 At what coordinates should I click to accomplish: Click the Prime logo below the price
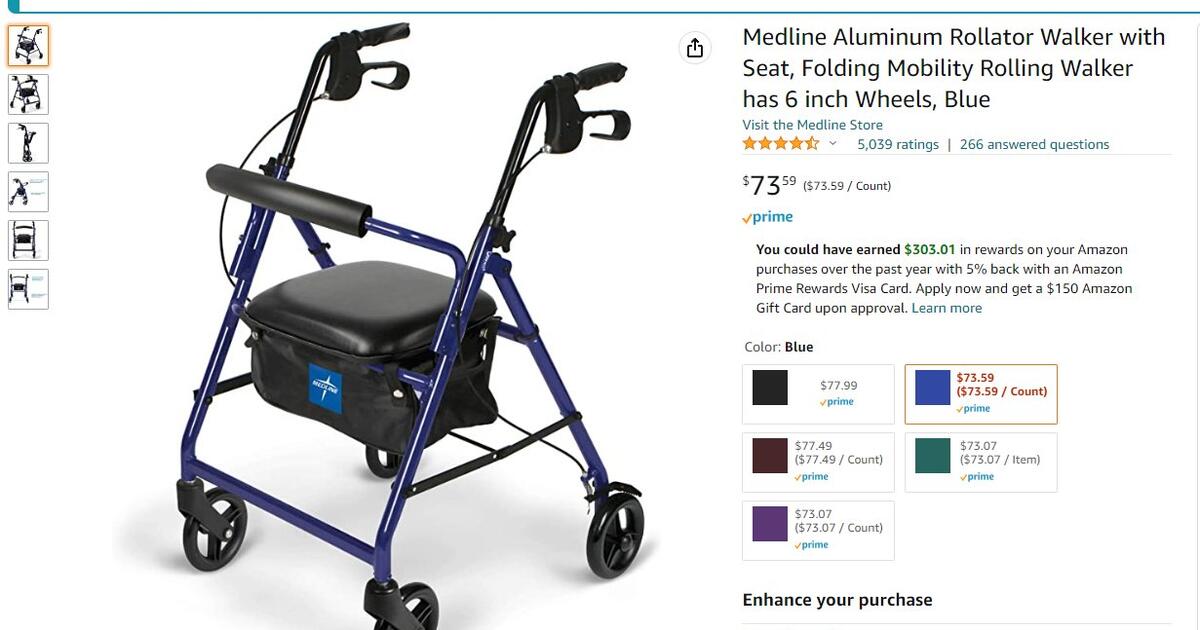768,216
